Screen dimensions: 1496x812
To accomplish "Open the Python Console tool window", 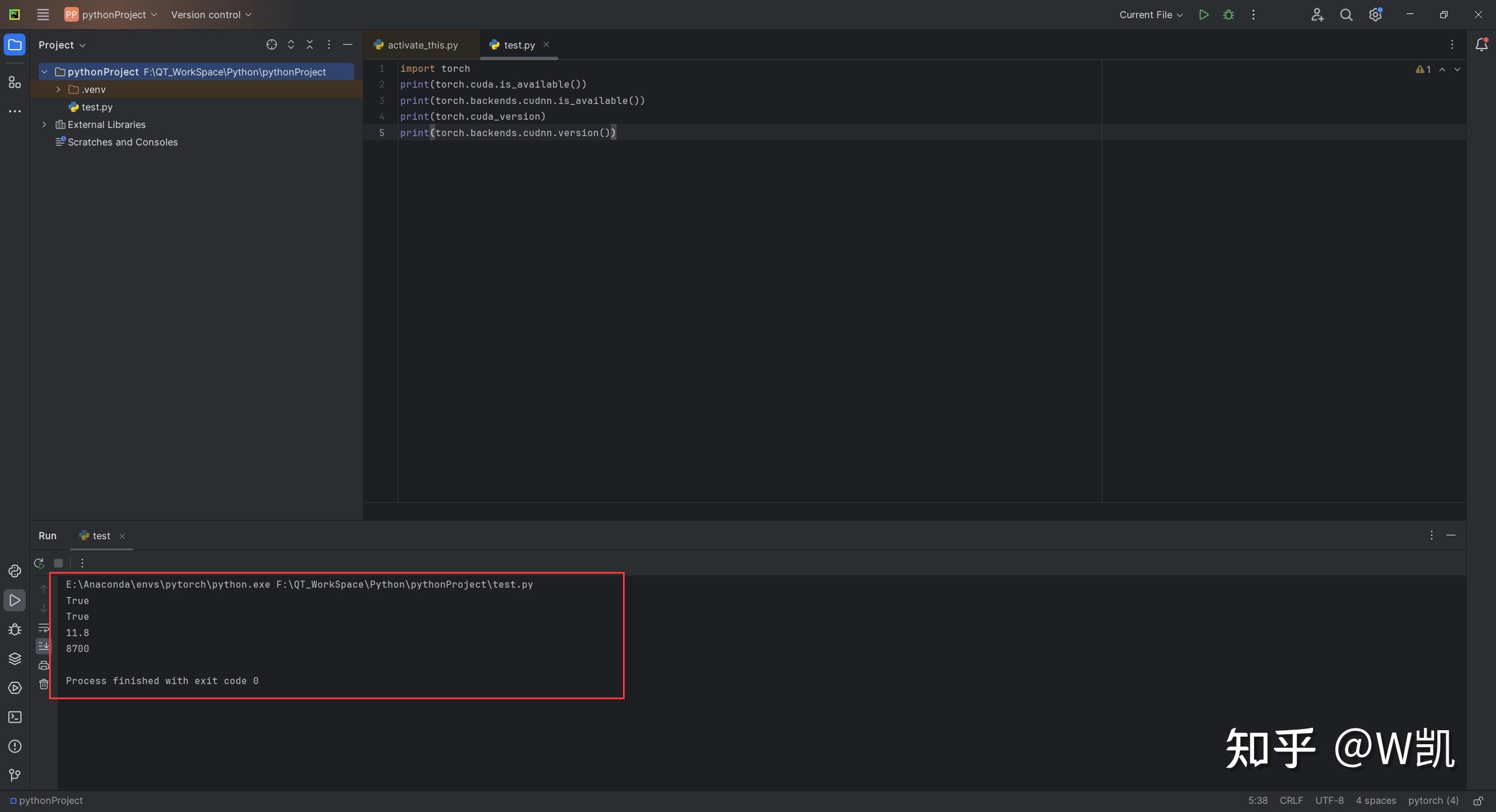I will [x=15, y=571].
